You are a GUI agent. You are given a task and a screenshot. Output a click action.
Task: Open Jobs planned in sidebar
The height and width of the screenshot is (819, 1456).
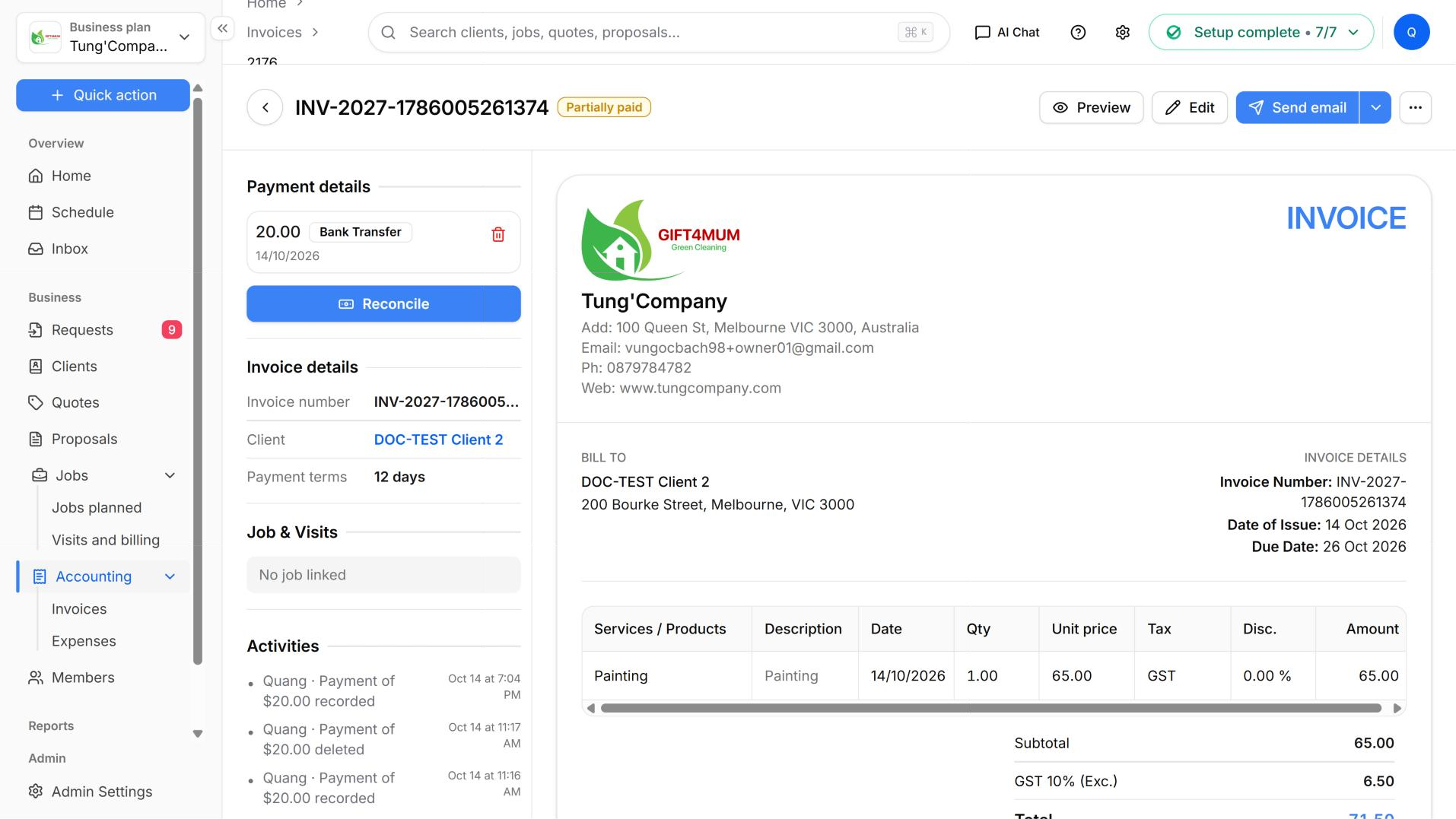tap(97, 507)
